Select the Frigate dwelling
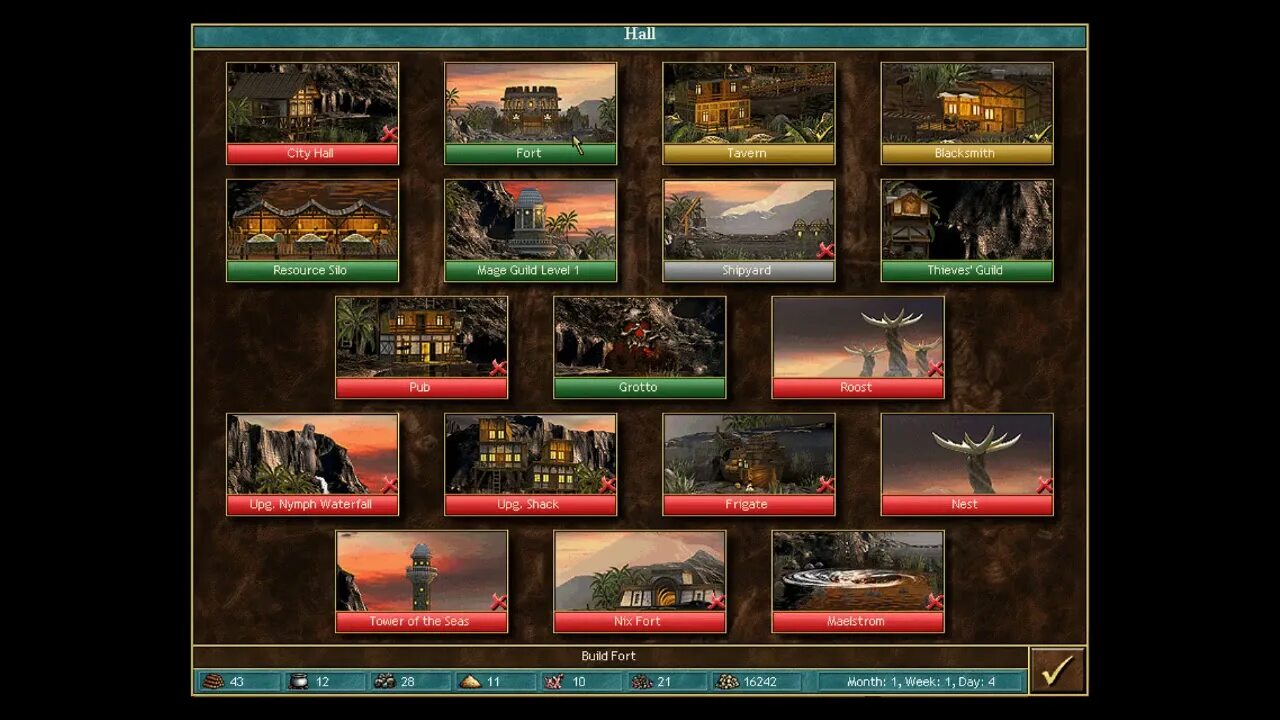The image size is (1280, 720). tap(748, 464)
